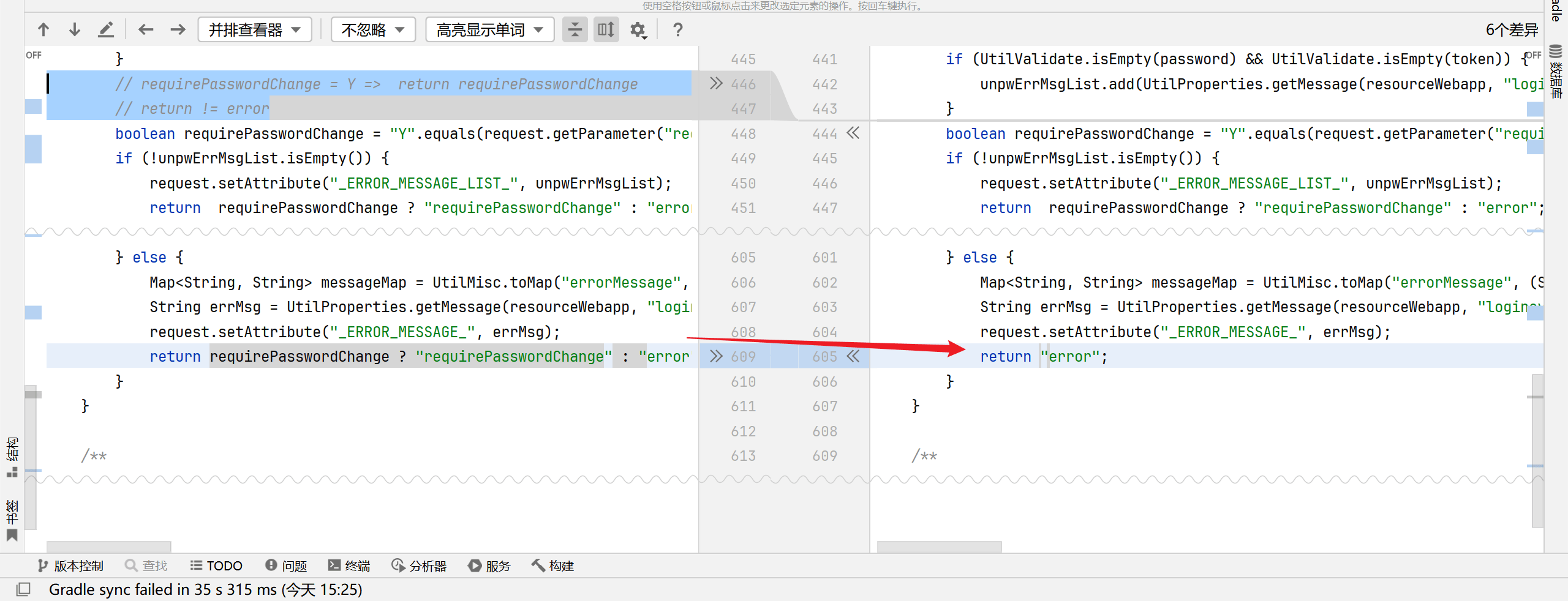Screen dimensions: 1568x601
Task: Open the help question mark
Action: [x=677, y=29]
